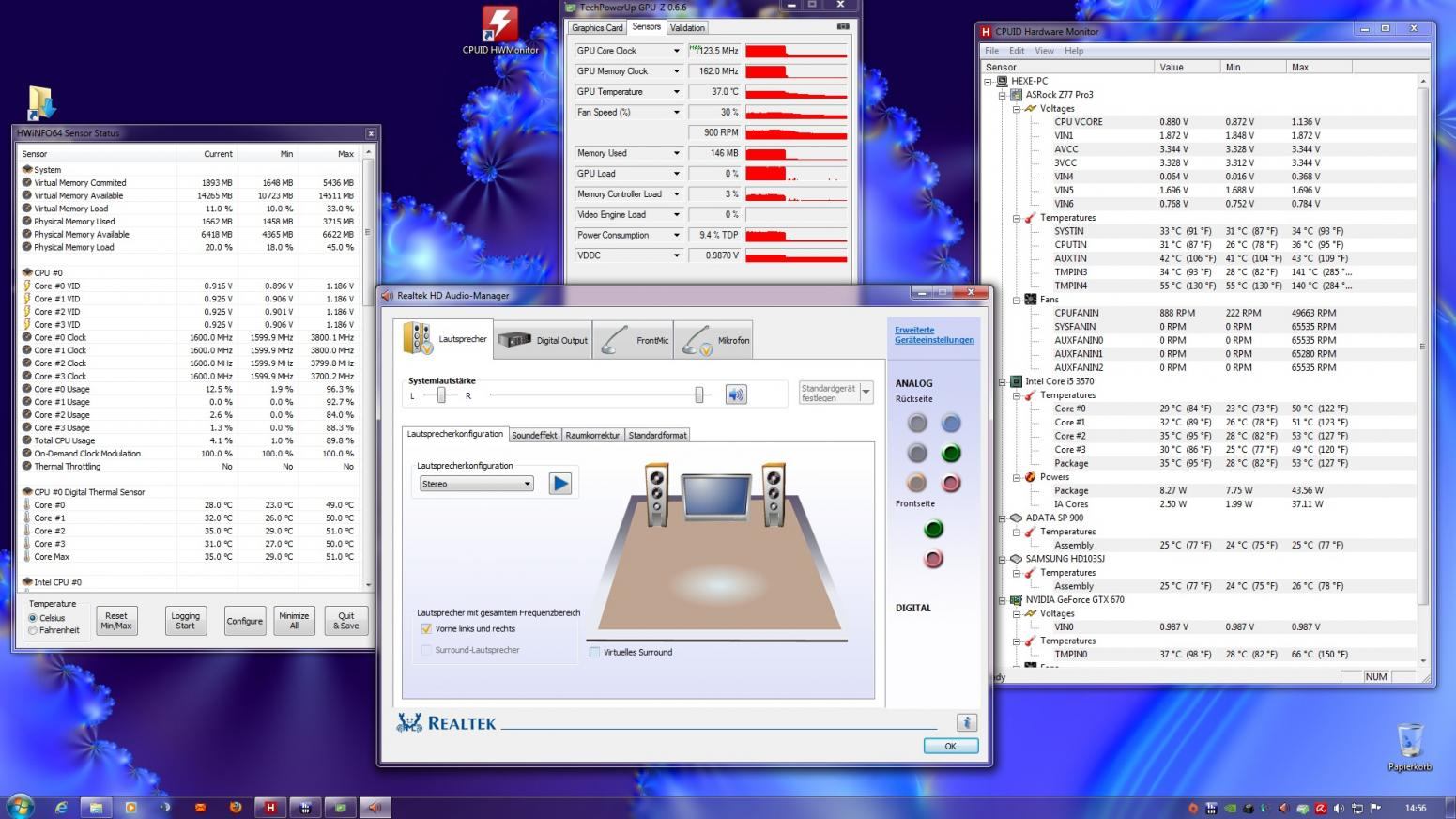Collapse Intel Core i5 3570 tree node
Image resolution: width=1456 pixels, height=819 pixels.
1002,381
